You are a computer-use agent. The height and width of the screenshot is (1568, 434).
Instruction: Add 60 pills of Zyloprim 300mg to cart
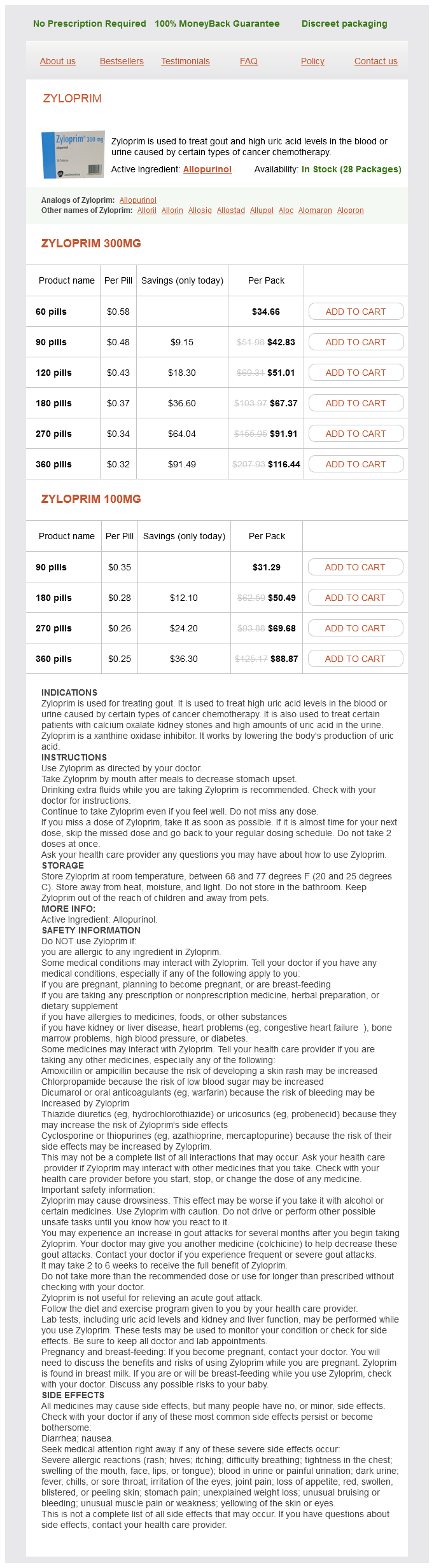[x=356, y=312]
